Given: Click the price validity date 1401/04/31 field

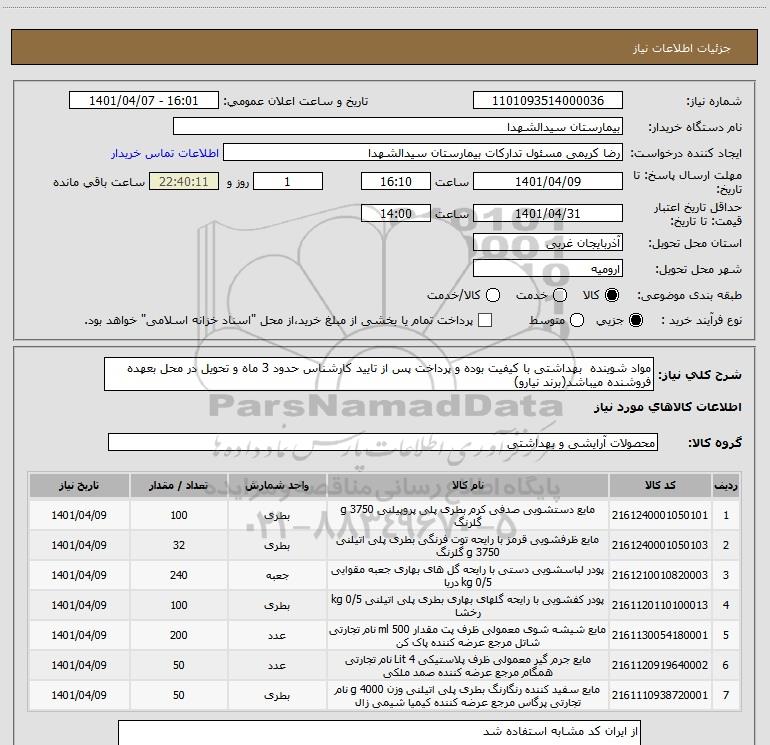Looking at the screenshot, I should (x=548, y=213).
